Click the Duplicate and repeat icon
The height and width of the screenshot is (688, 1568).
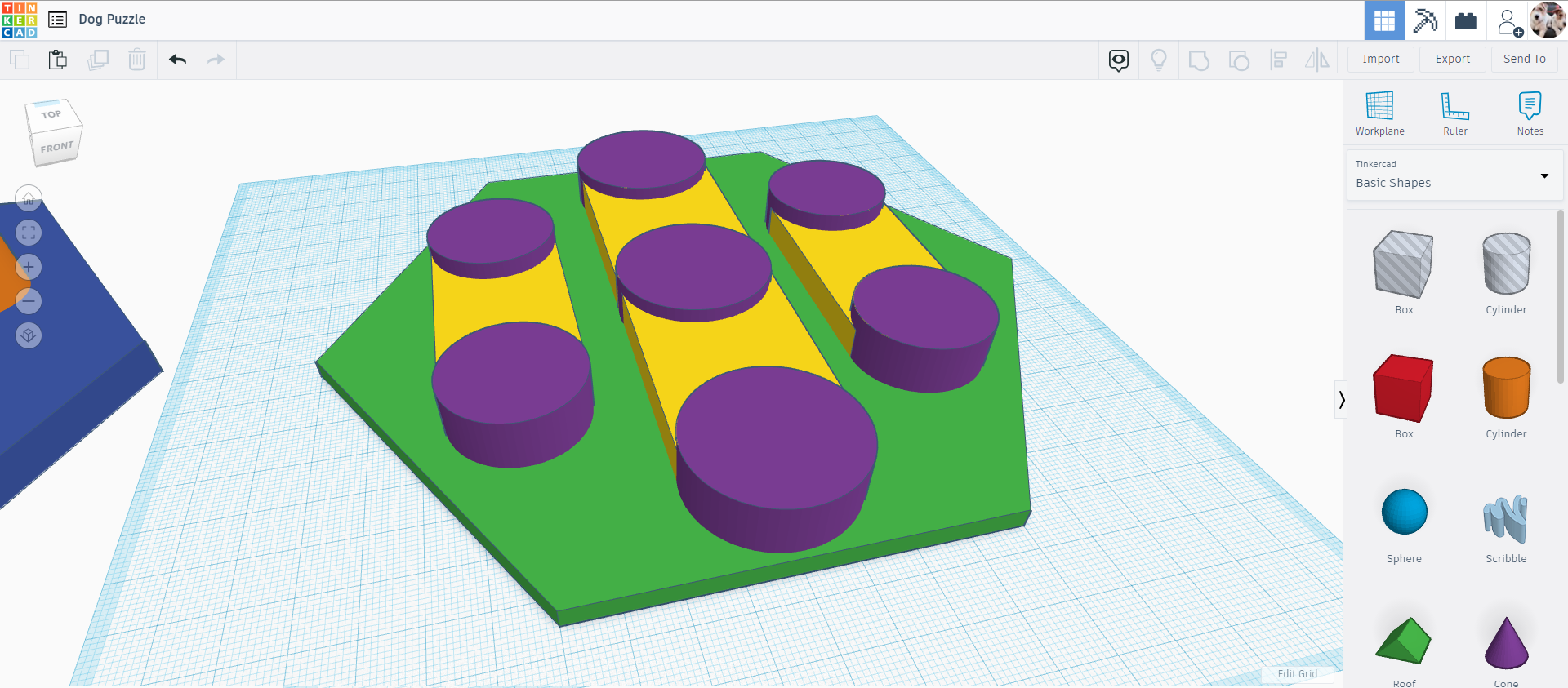click(x=98, y=60)
